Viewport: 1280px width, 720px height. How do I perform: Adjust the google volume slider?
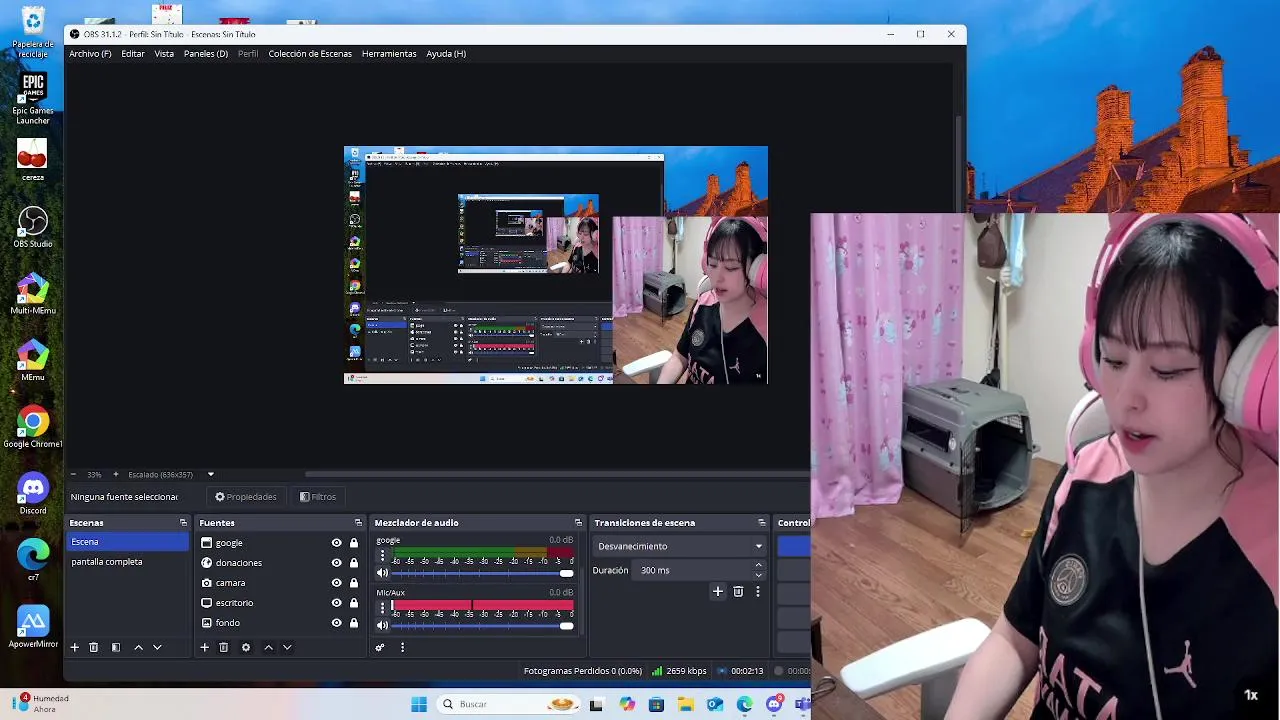[x=483, y=573]
